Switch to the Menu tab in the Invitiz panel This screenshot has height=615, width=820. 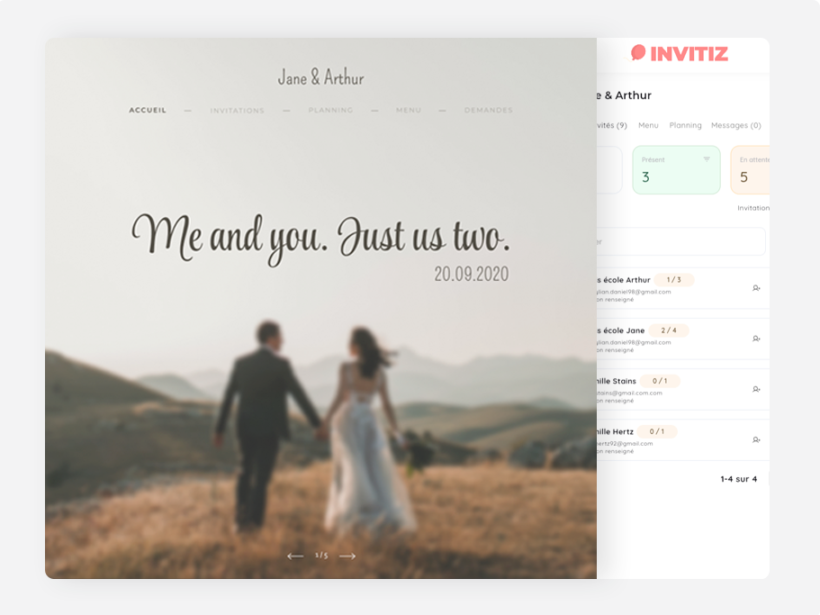click(648, 126)
